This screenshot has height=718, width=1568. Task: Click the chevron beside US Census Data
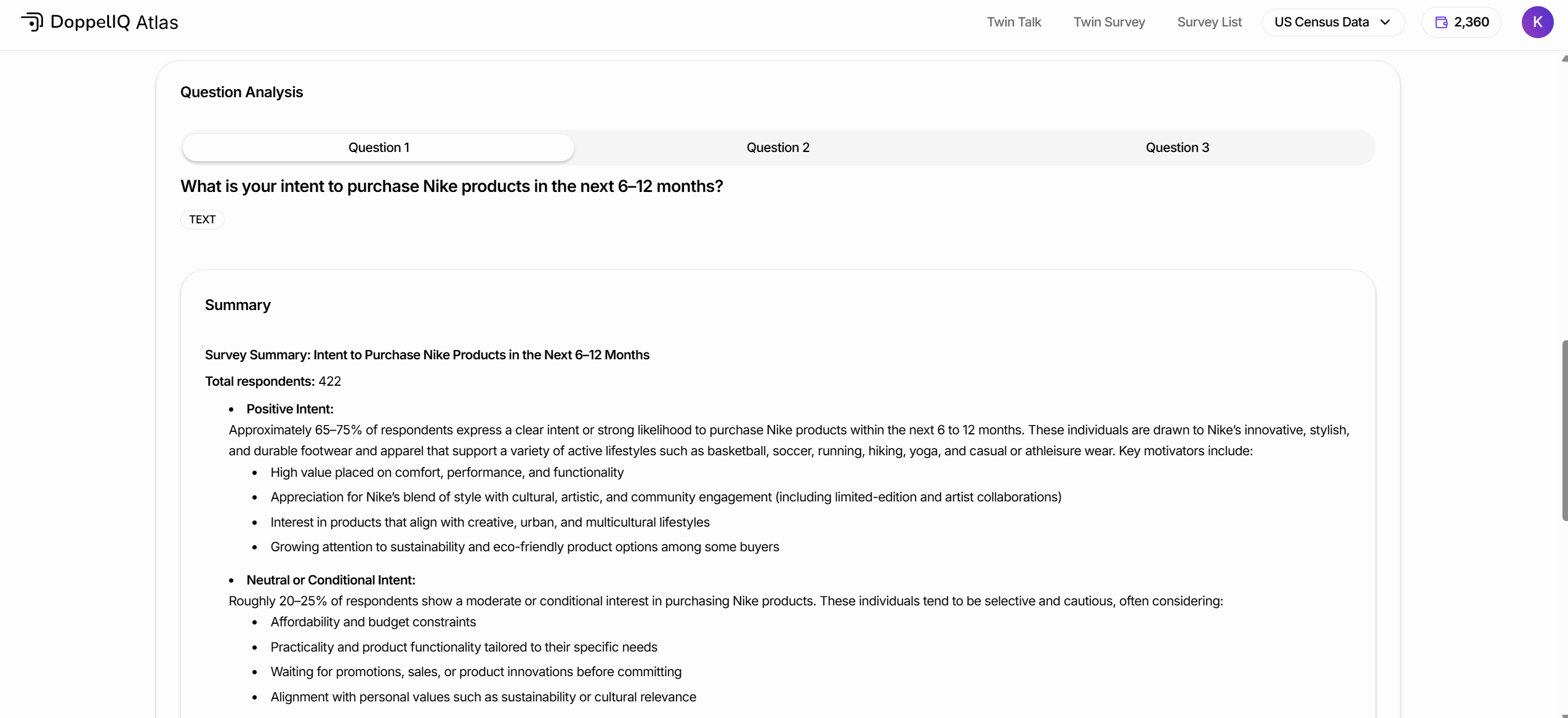(x=1385, y=22)
